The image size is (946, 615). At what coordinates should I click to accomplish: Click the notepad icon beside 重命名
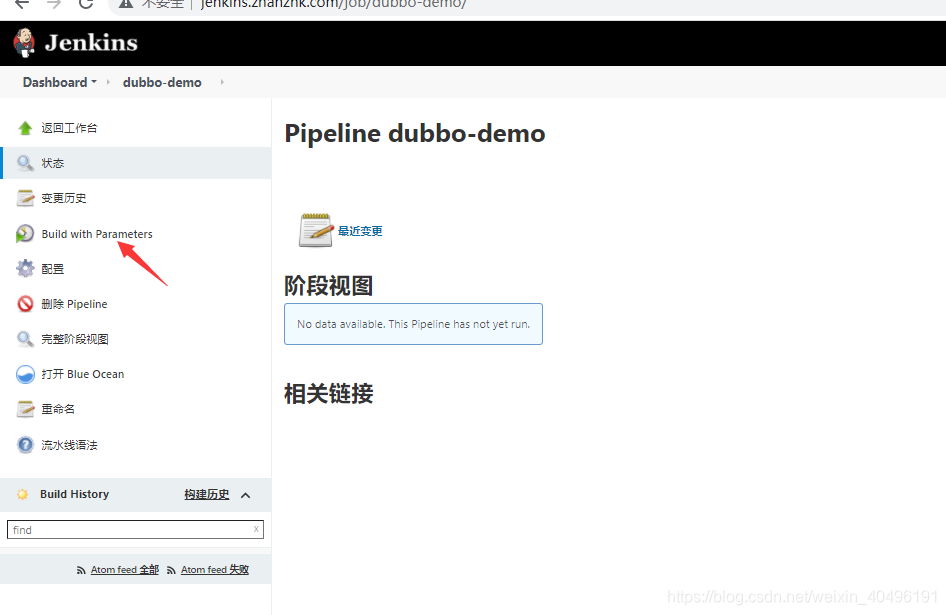[25, 409]
